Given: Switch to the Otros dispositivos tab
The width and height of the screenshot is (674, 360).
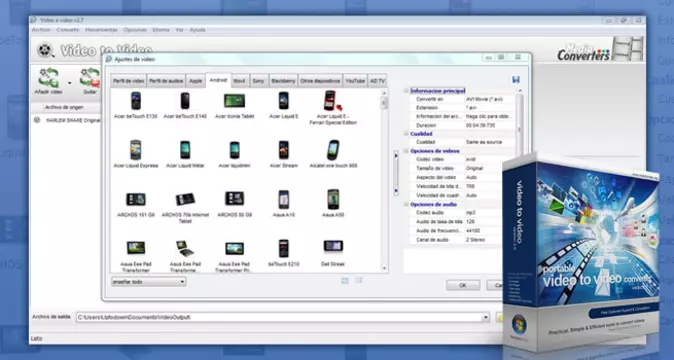Looking at the screenshot, I should coord(320,81).
